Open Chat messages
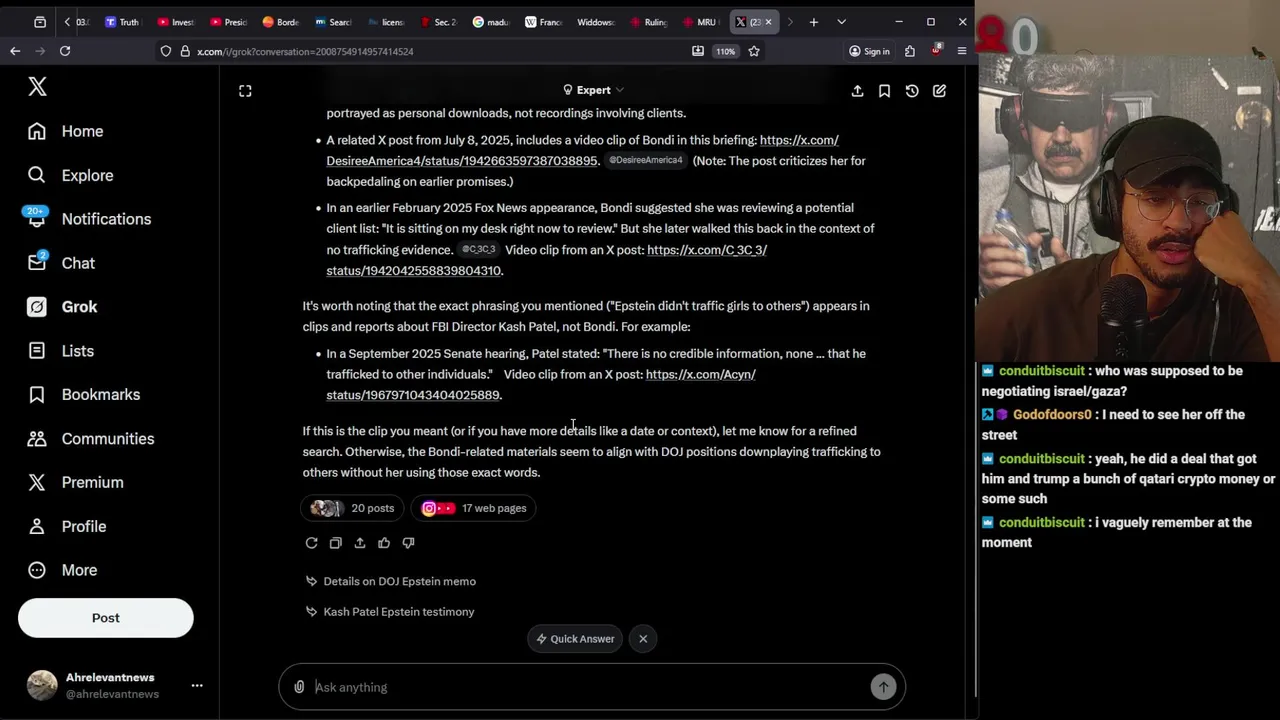This screenshot has width=1280, height=720. point(62,263)
